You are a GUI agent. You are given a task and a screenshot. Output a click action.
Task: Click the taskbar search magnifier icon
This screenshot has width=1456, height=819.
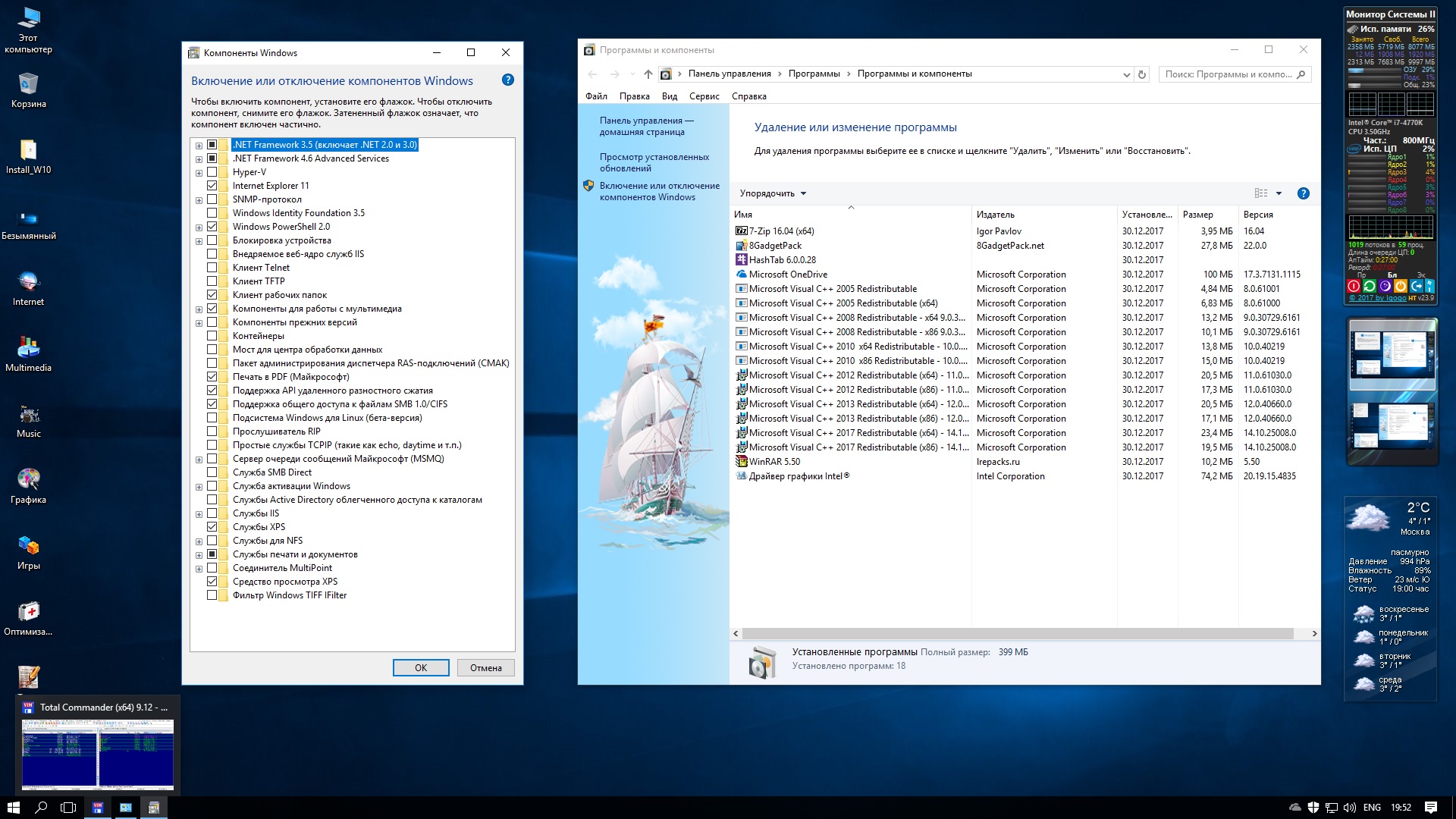(x=41, y=808)
